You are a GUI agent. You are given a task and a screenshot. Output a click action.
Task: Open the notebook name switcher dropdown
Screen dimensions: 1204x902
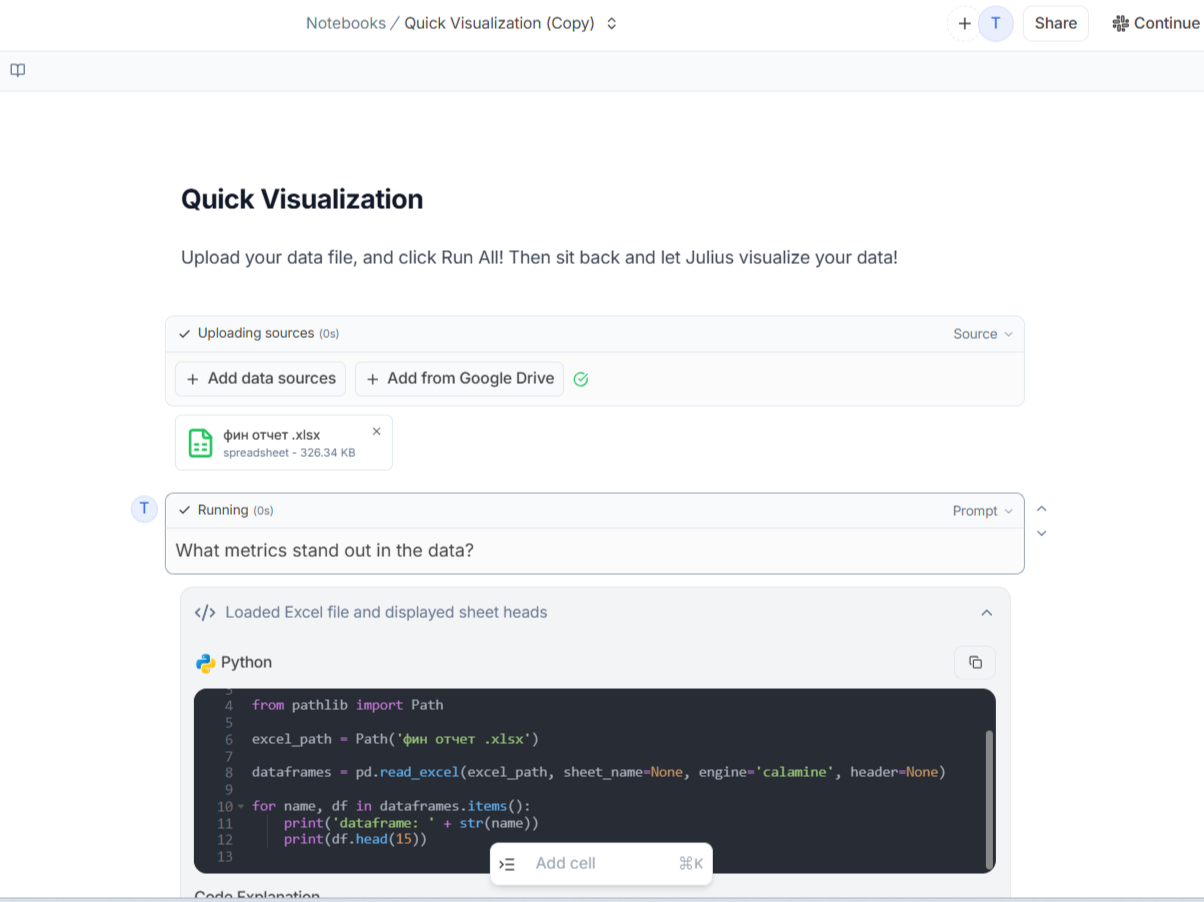pyautogui.click(x=612, y=23)
